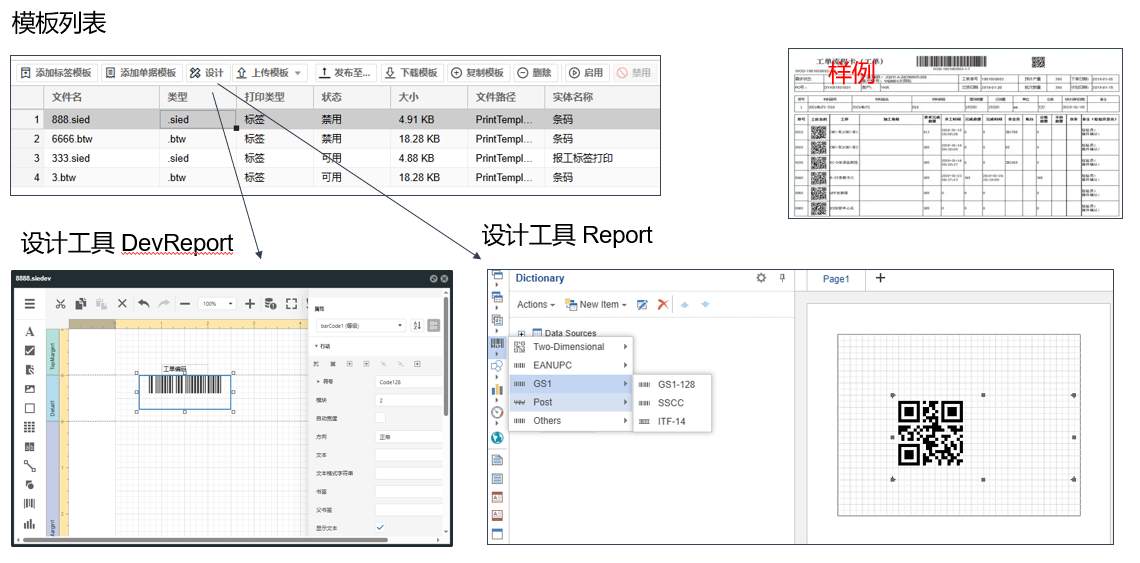
Task: Collapse the 行动 section in properties
Action: click(x=317, y=346)
